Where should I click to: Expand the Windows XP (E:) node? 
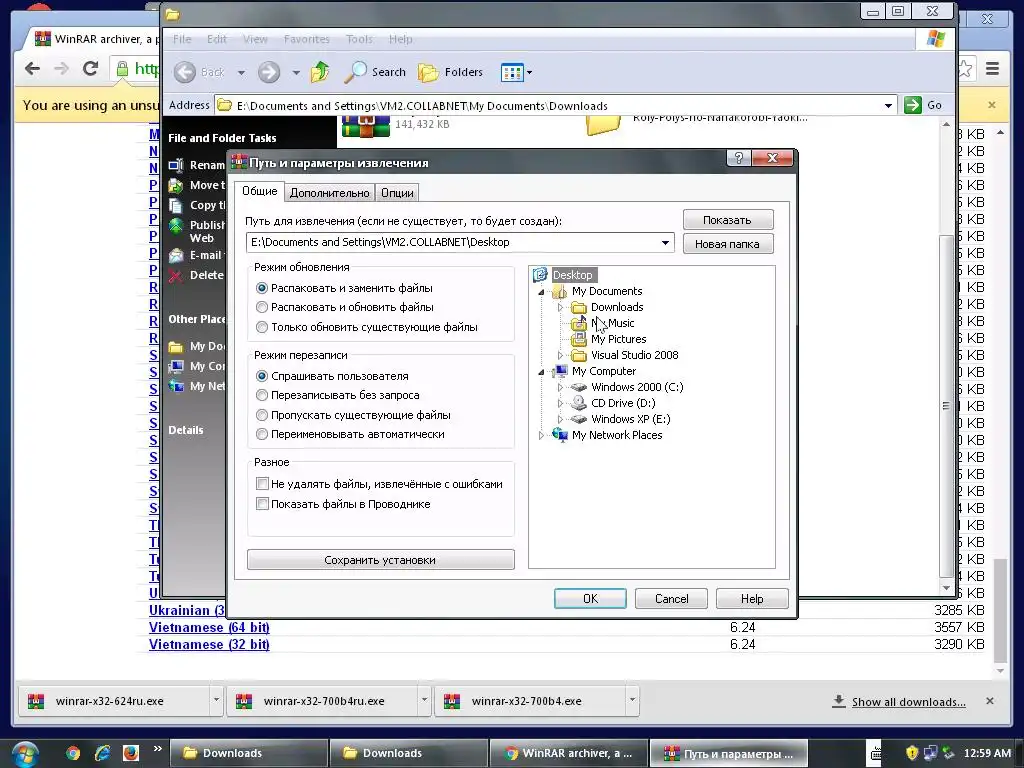[560, 419]
